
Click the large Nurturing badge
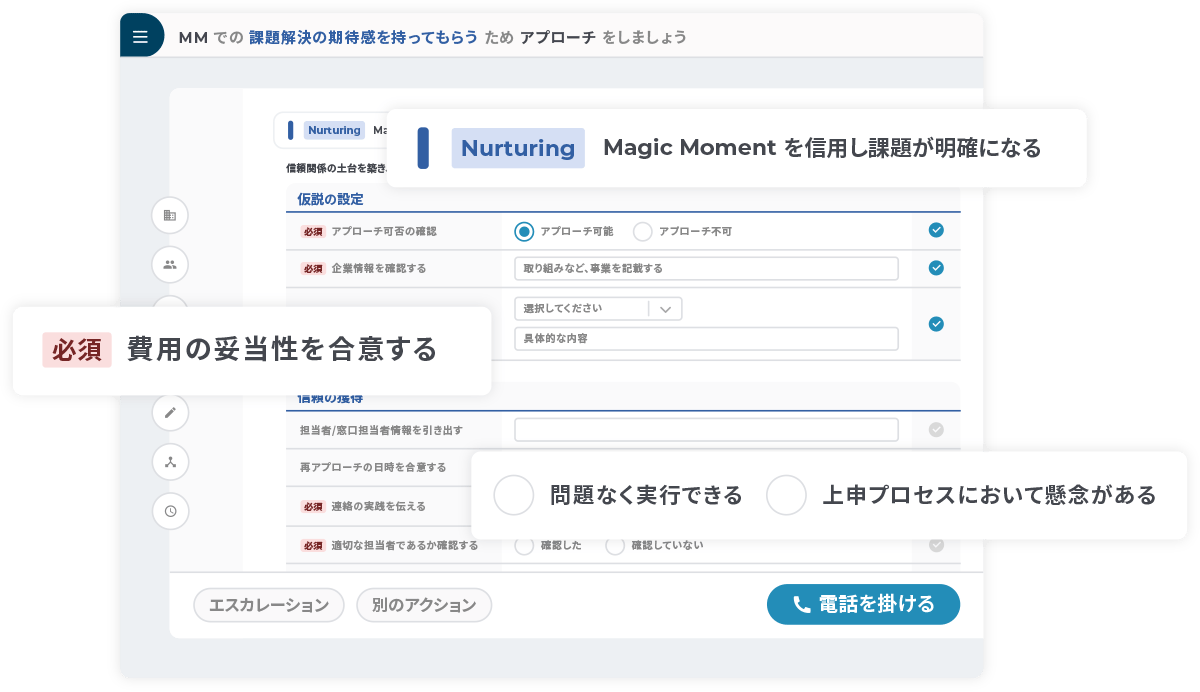click(x=518, y=148)
